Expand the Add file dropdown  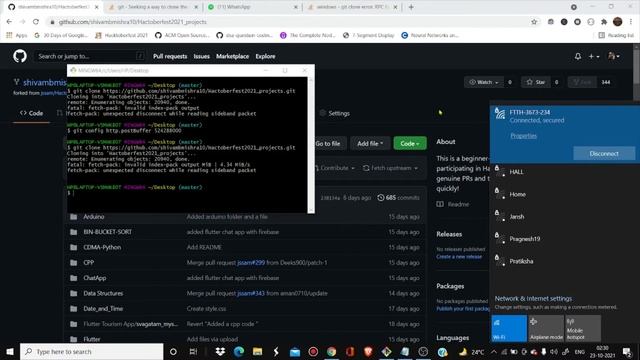click(x=370, y=143)
